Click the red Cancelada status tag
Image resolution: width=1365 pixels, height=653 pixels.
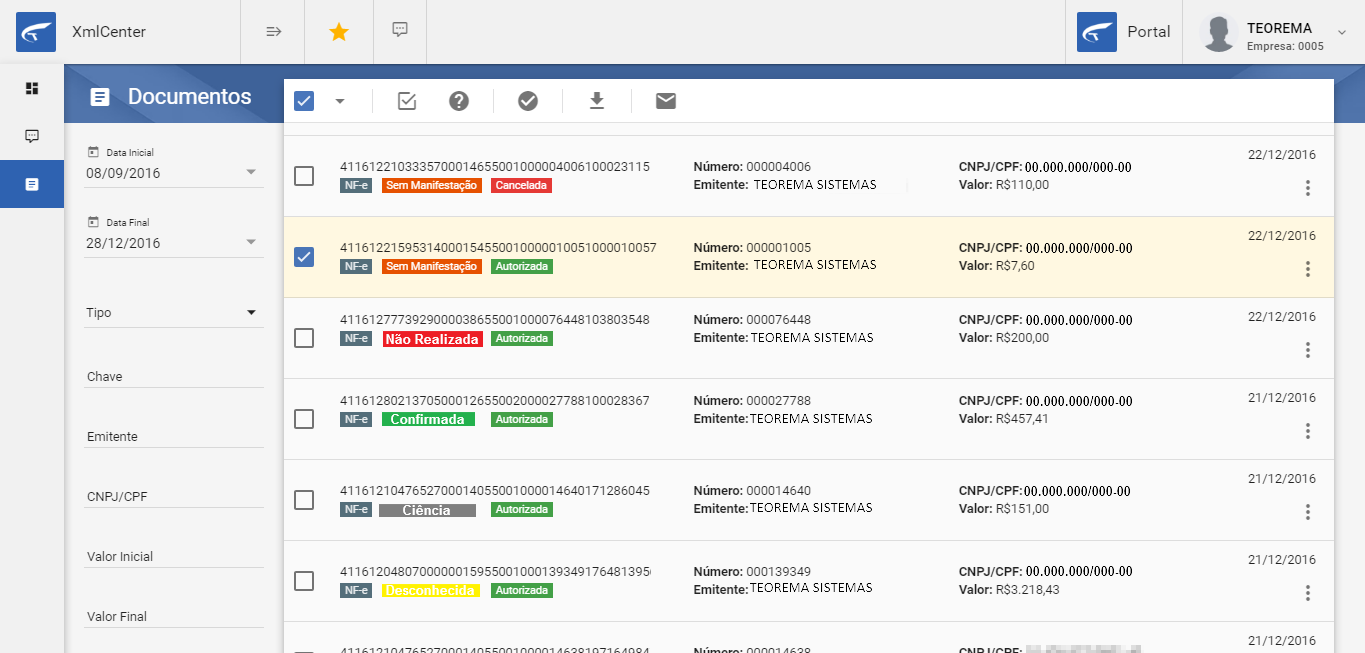click(521, 185)
